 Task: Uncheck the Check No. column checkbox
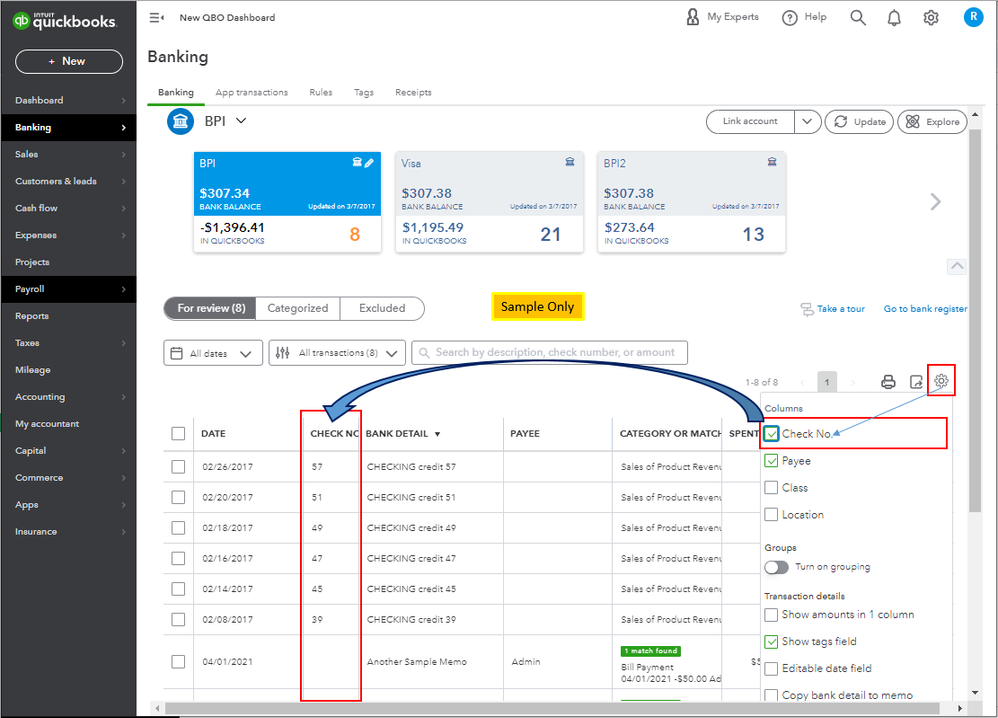(771, 434)
